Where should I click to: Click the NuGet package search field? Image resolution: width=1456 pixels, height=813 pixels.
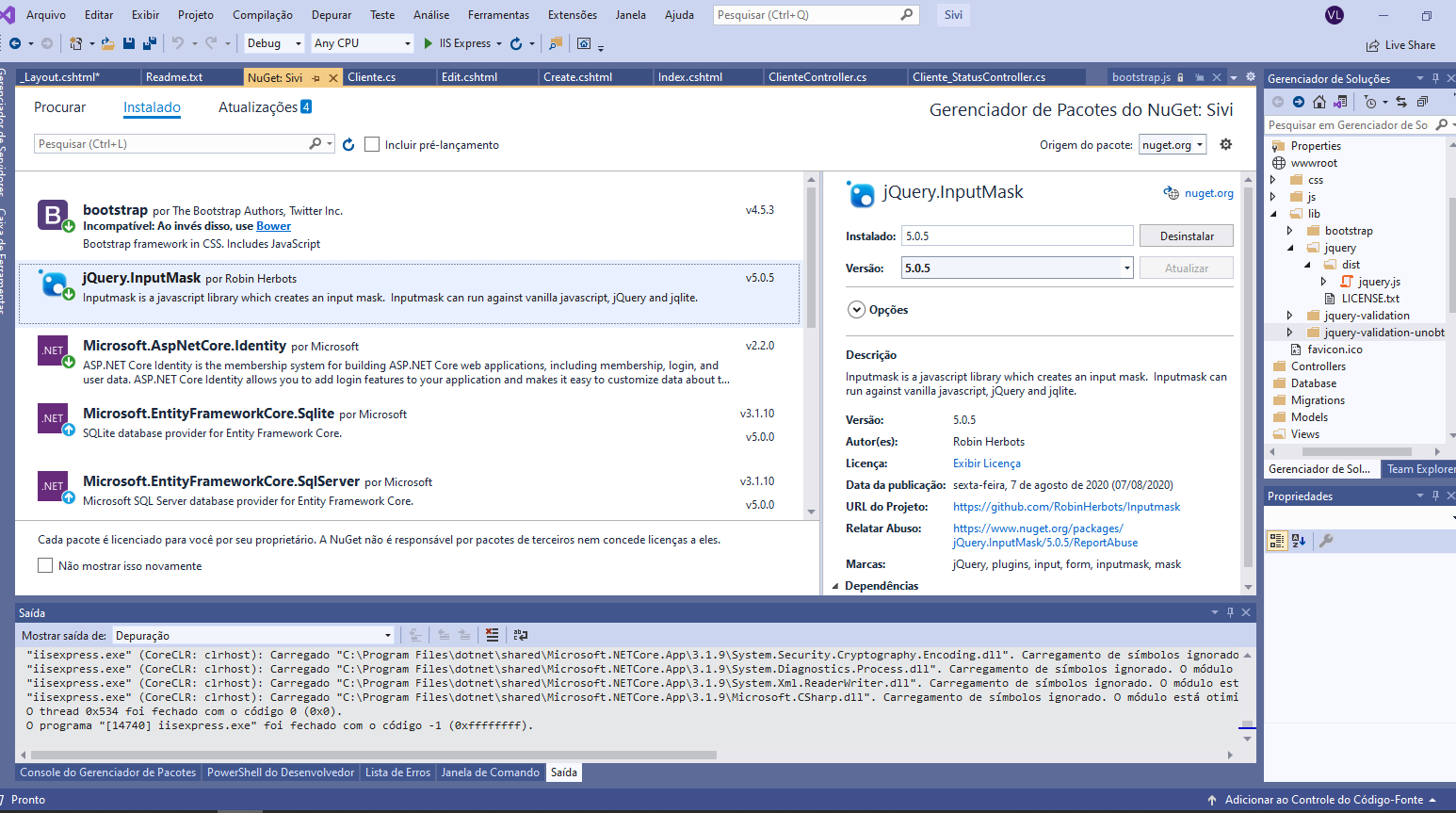pos(184,144)
